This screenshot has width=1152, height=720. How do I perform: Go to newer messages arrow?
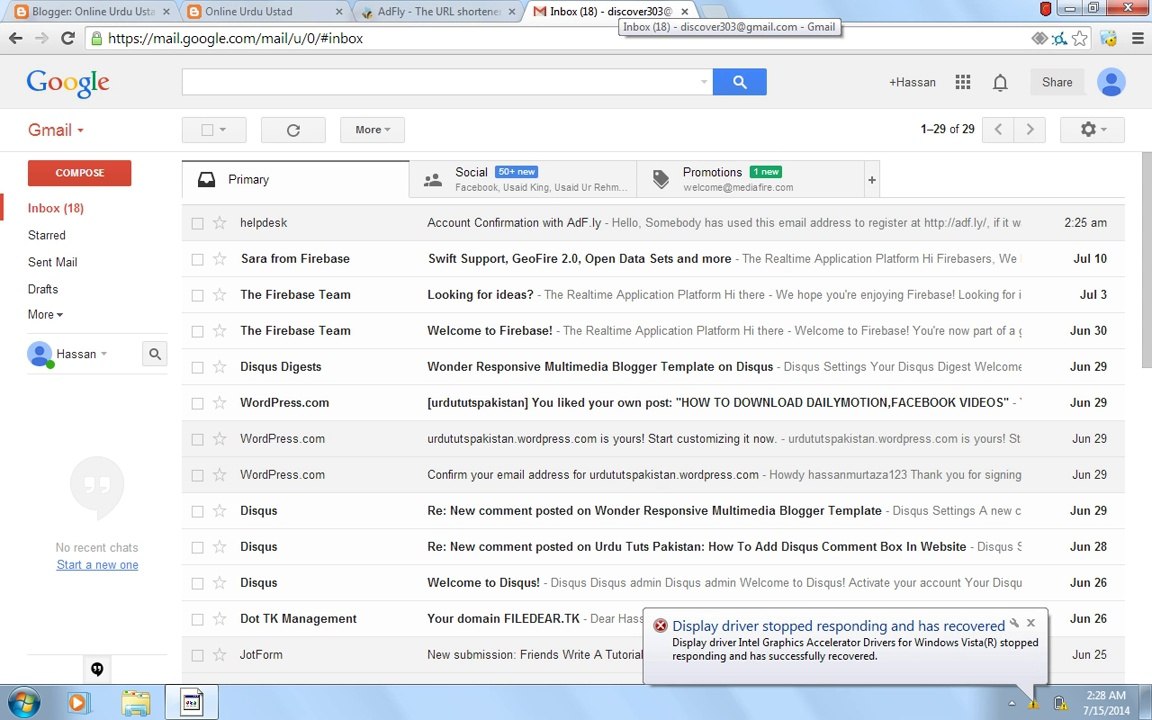(x=998, y=129)
